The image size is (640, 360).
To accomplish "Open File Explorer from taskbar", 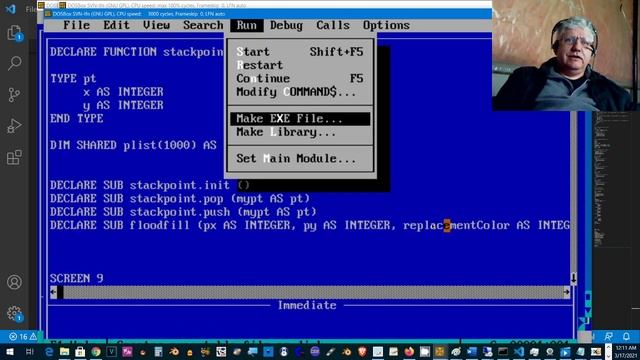I will pos(64,352).
